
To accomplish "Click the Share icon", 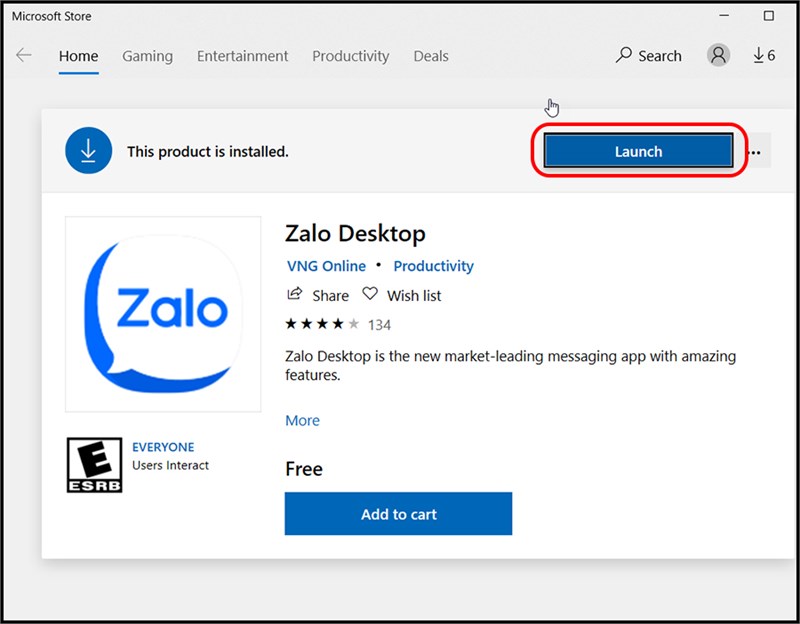I will pos(295,295).
